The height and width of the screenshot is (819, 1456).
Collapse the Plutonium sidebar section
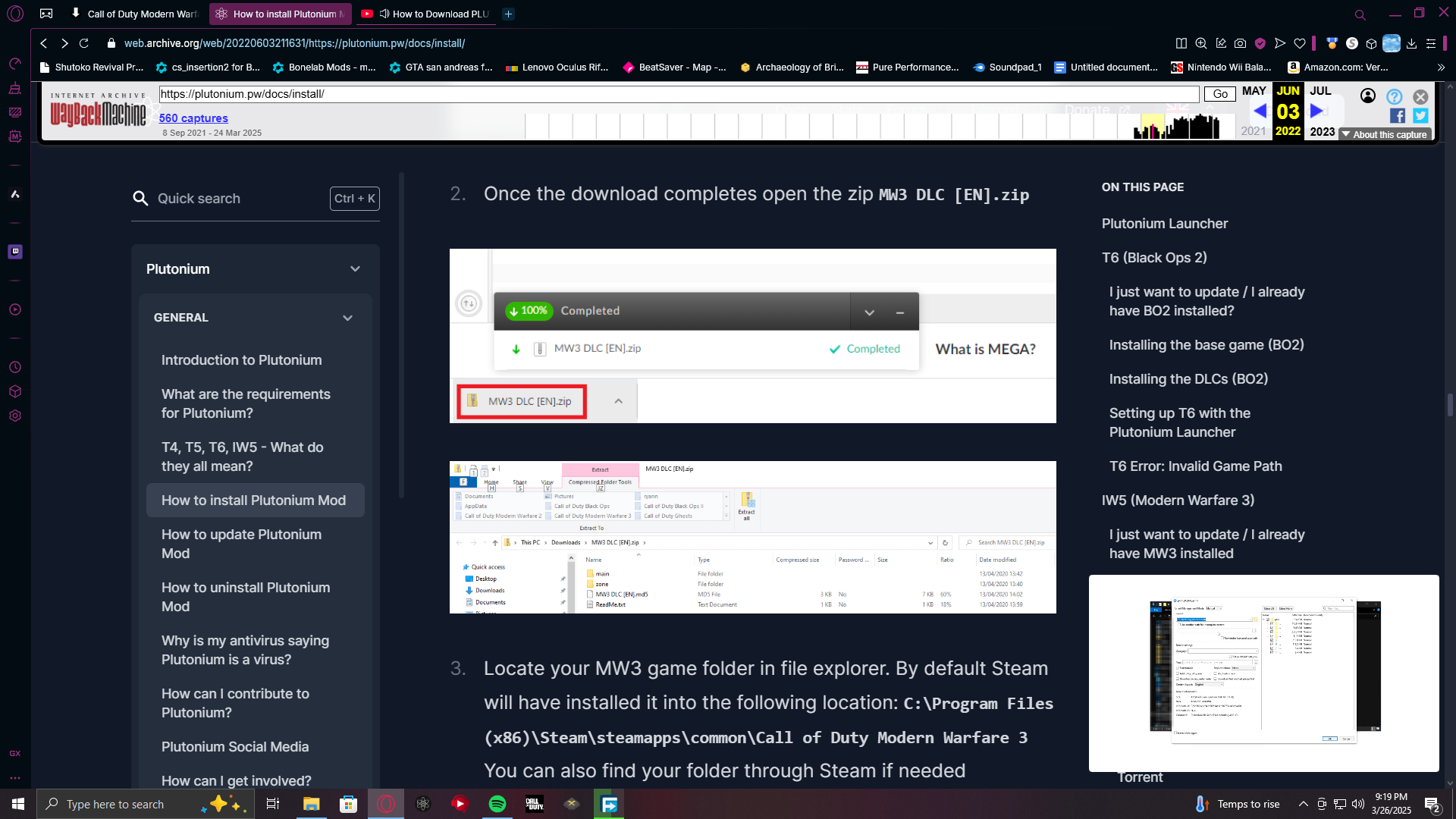tap(355, 269)
